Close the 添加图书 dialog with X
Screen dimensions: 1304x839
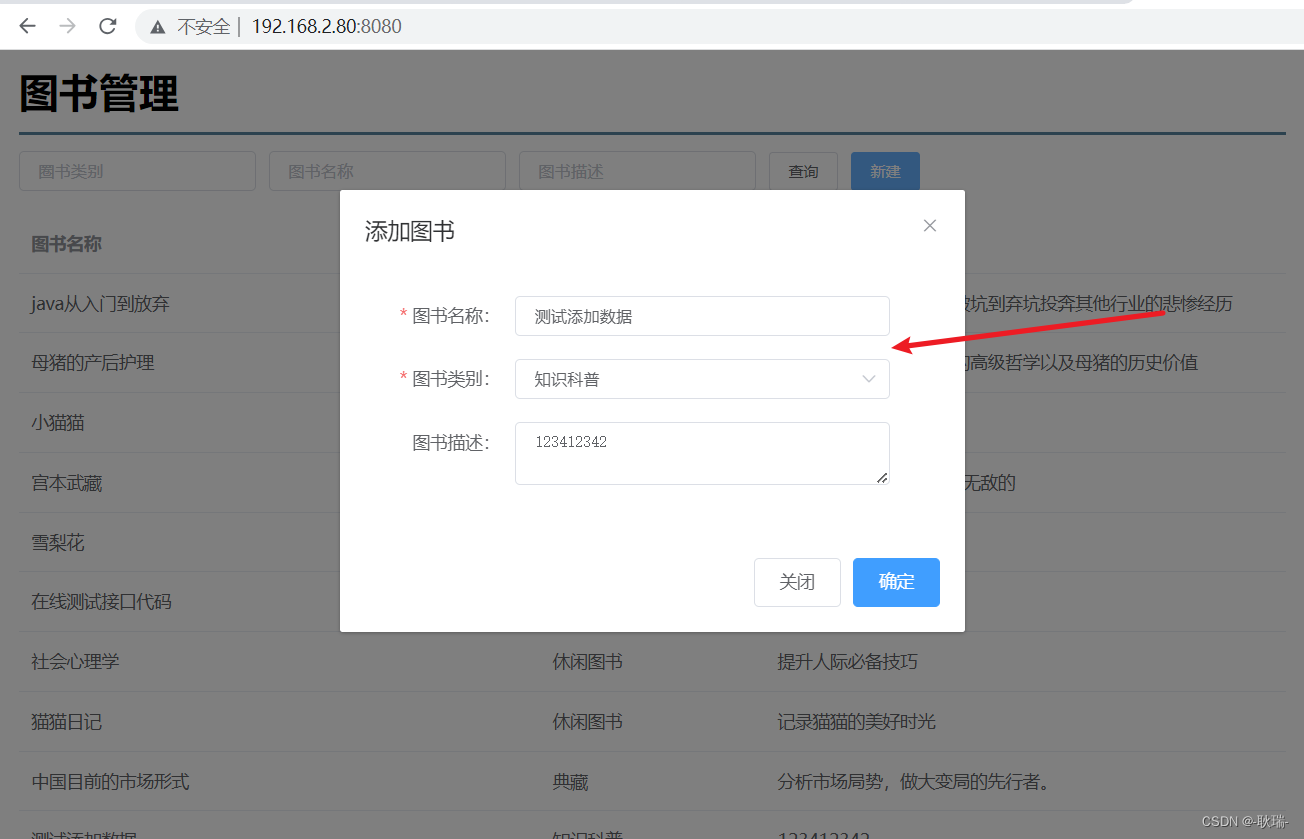click(x=930, y=226)
